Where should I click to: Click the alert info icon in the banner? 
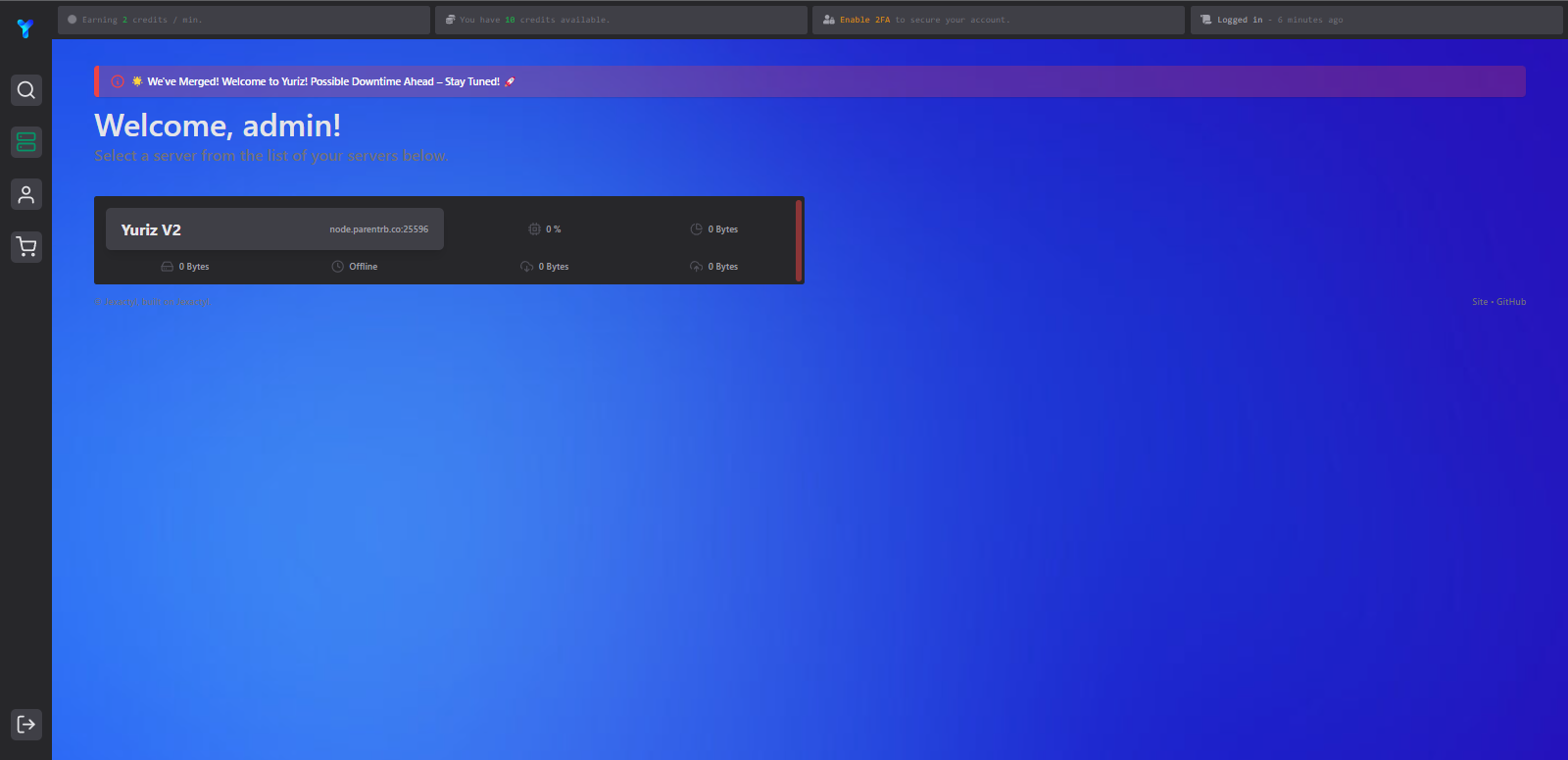pyautogui.click(x=118, y=81)
